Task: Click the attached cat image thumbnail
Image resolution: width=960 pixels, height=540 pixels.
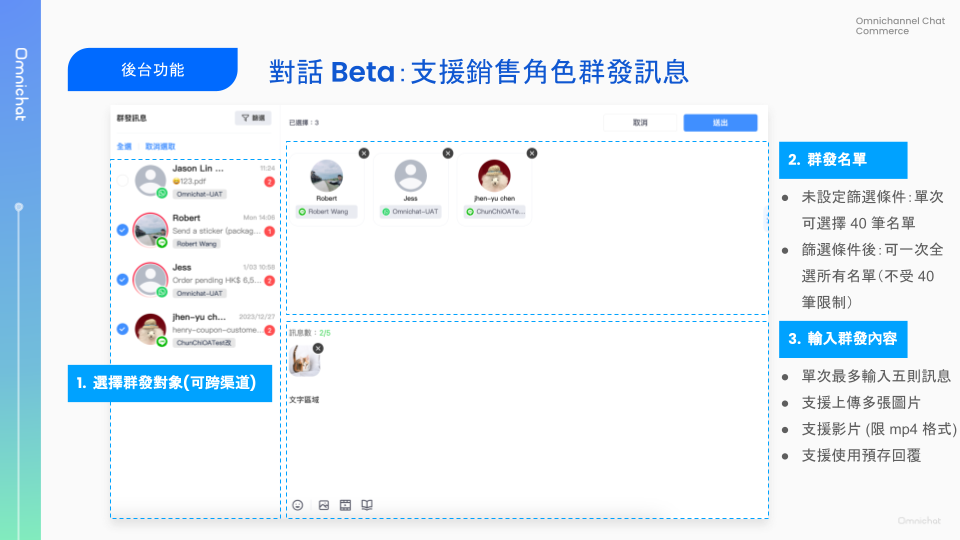Action: [304, 361]
